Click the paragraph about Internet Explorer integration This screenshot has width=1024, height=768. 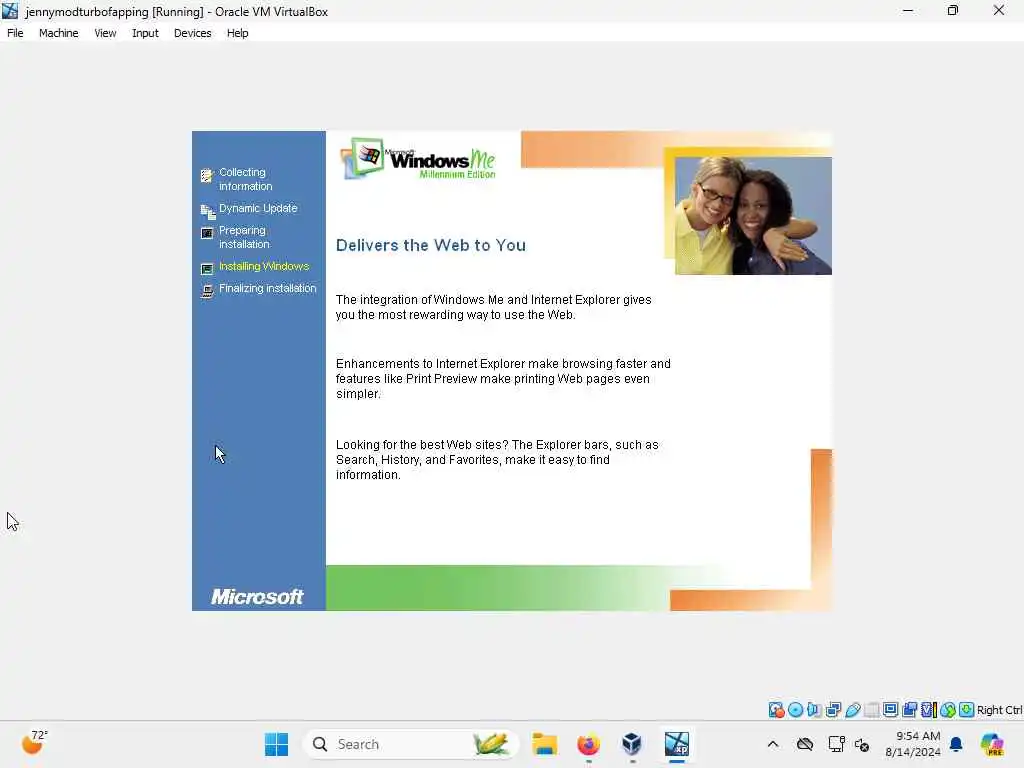[493, 307]
